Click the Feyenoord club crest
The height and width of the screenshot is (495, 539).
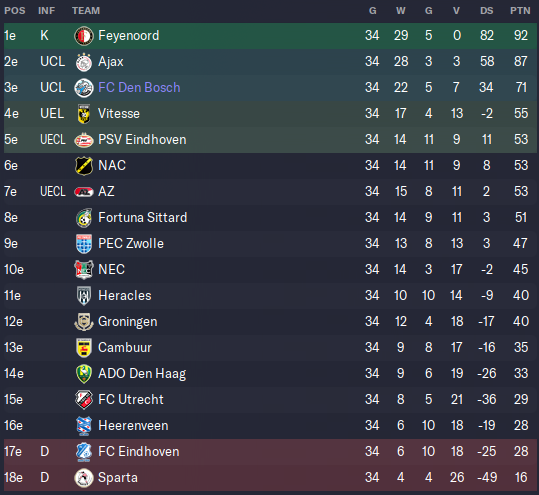84,36
